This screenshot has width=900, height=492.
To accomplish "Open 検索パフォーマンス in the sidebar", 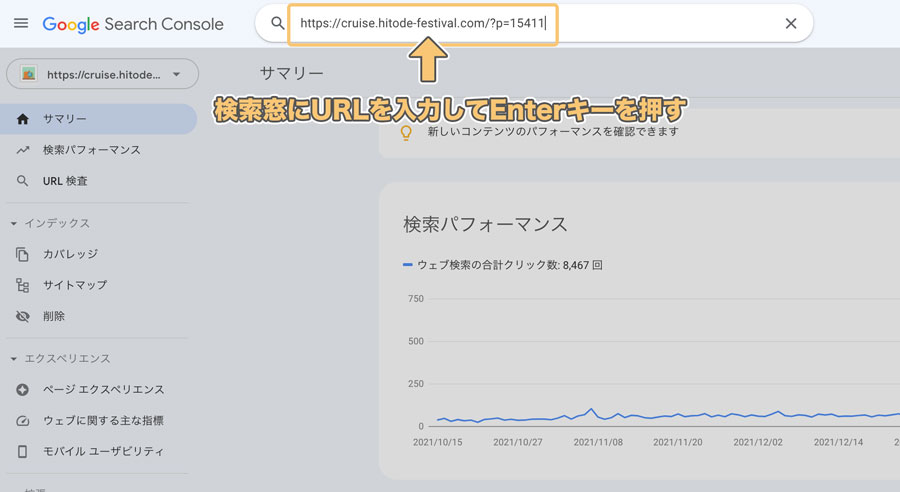I will [x=92, y=150].
